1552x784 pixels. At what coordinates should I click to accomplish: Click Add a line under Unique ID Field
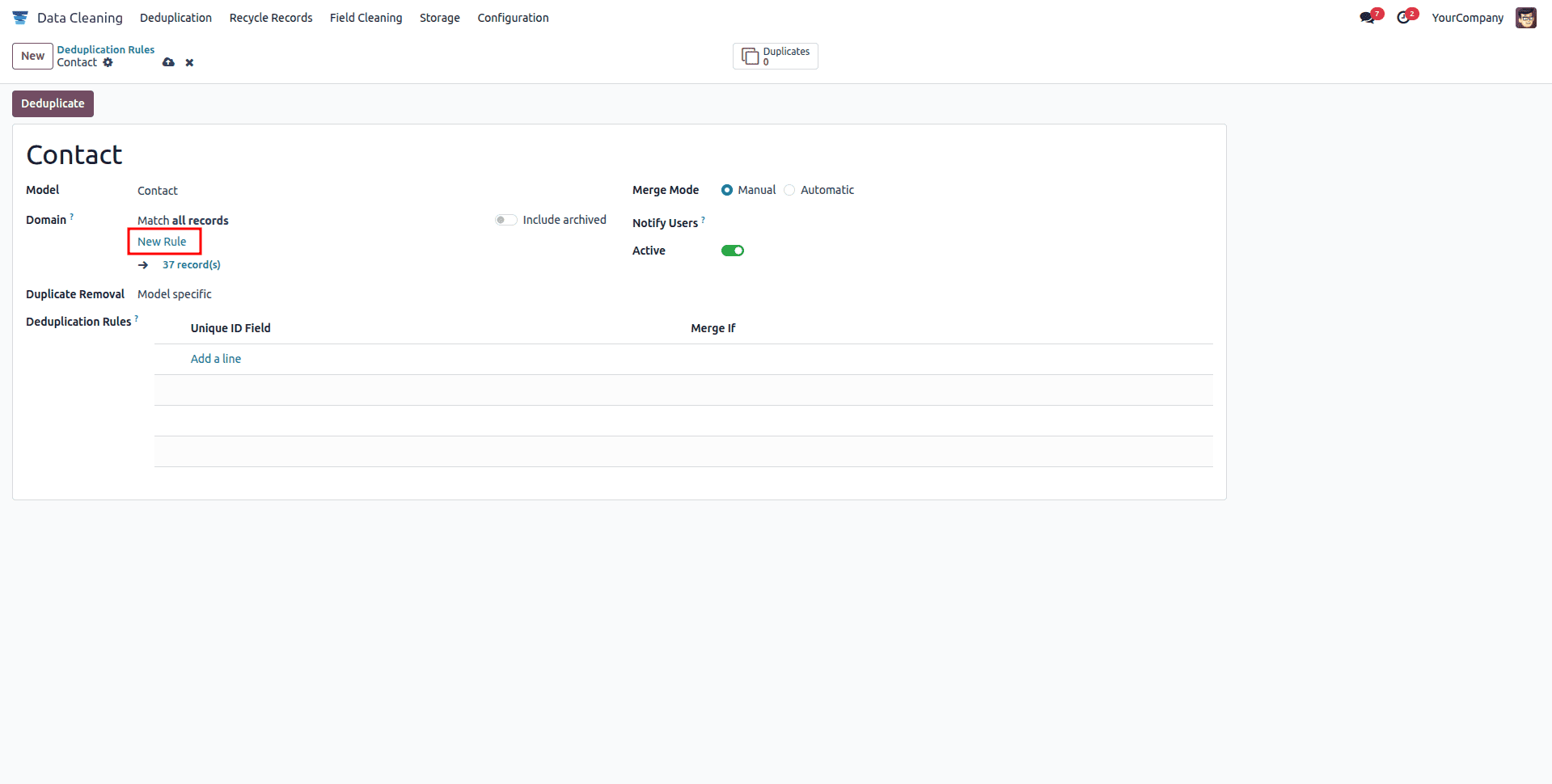[x=215, y=358]
